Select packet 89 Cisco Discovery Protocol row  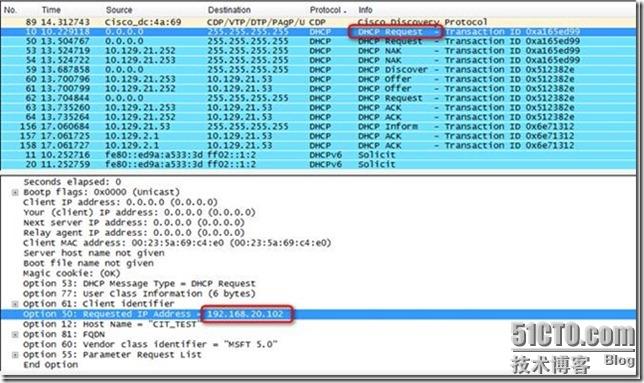tap(318, 22)
